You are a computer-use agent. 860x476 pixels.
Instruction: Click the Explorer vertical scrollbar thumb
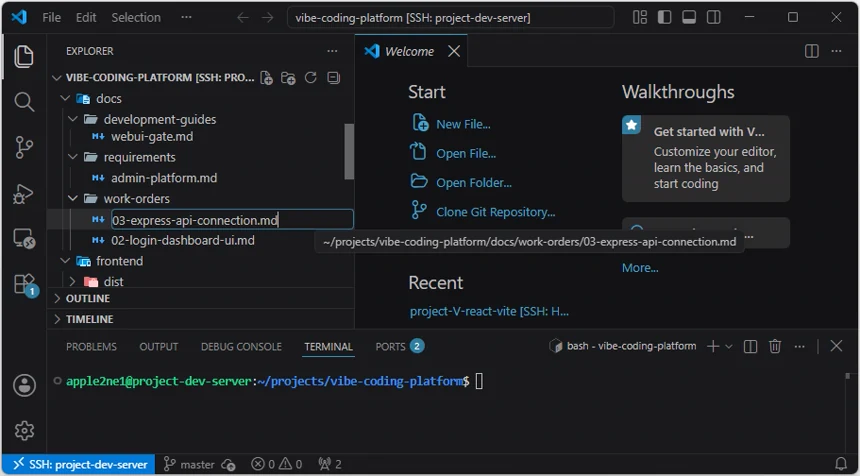click(x=349, y=151)
